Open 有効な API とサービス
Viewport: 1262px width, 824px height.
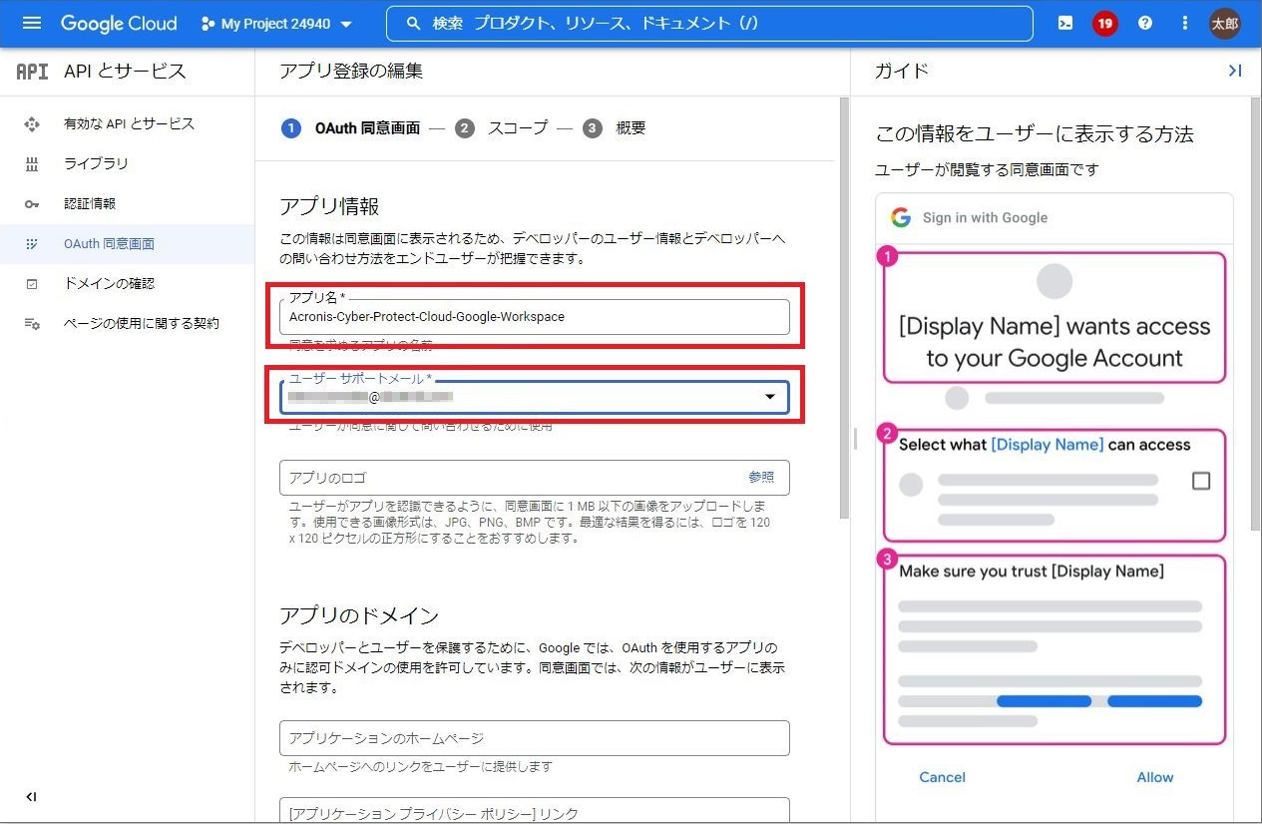127,124
